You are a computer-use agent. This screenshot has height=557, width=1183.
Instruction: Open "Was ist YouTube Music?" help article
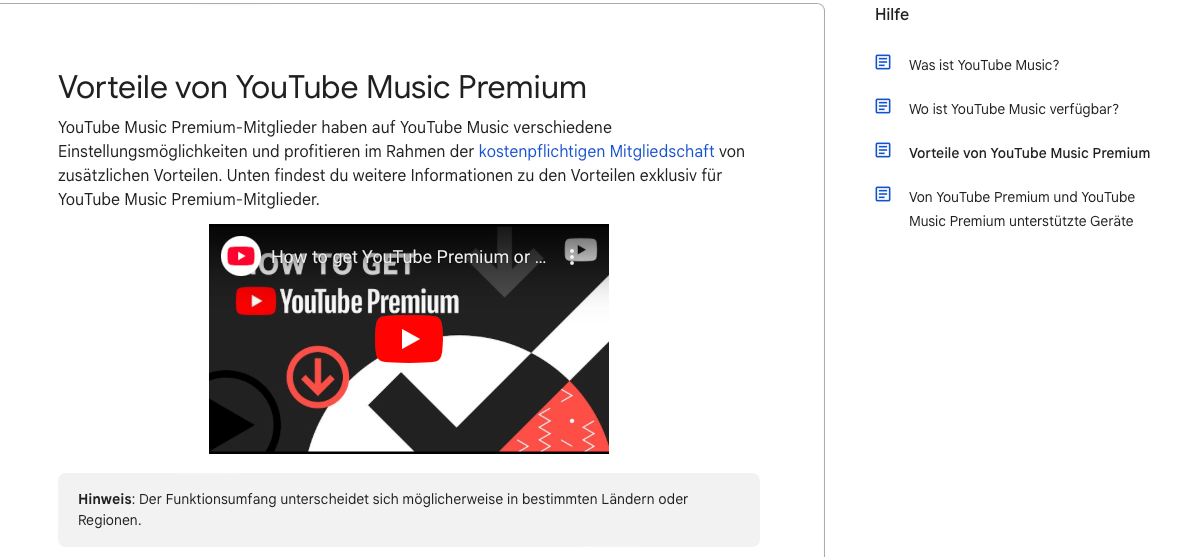(984, 66)
